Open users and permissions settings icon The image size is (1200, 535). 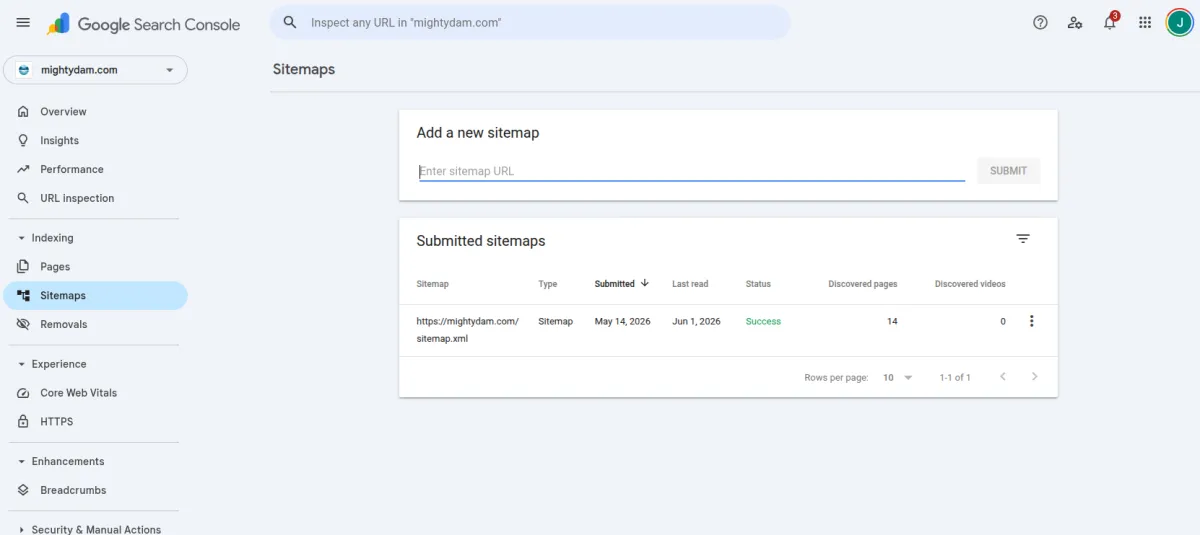(1075, 22)
